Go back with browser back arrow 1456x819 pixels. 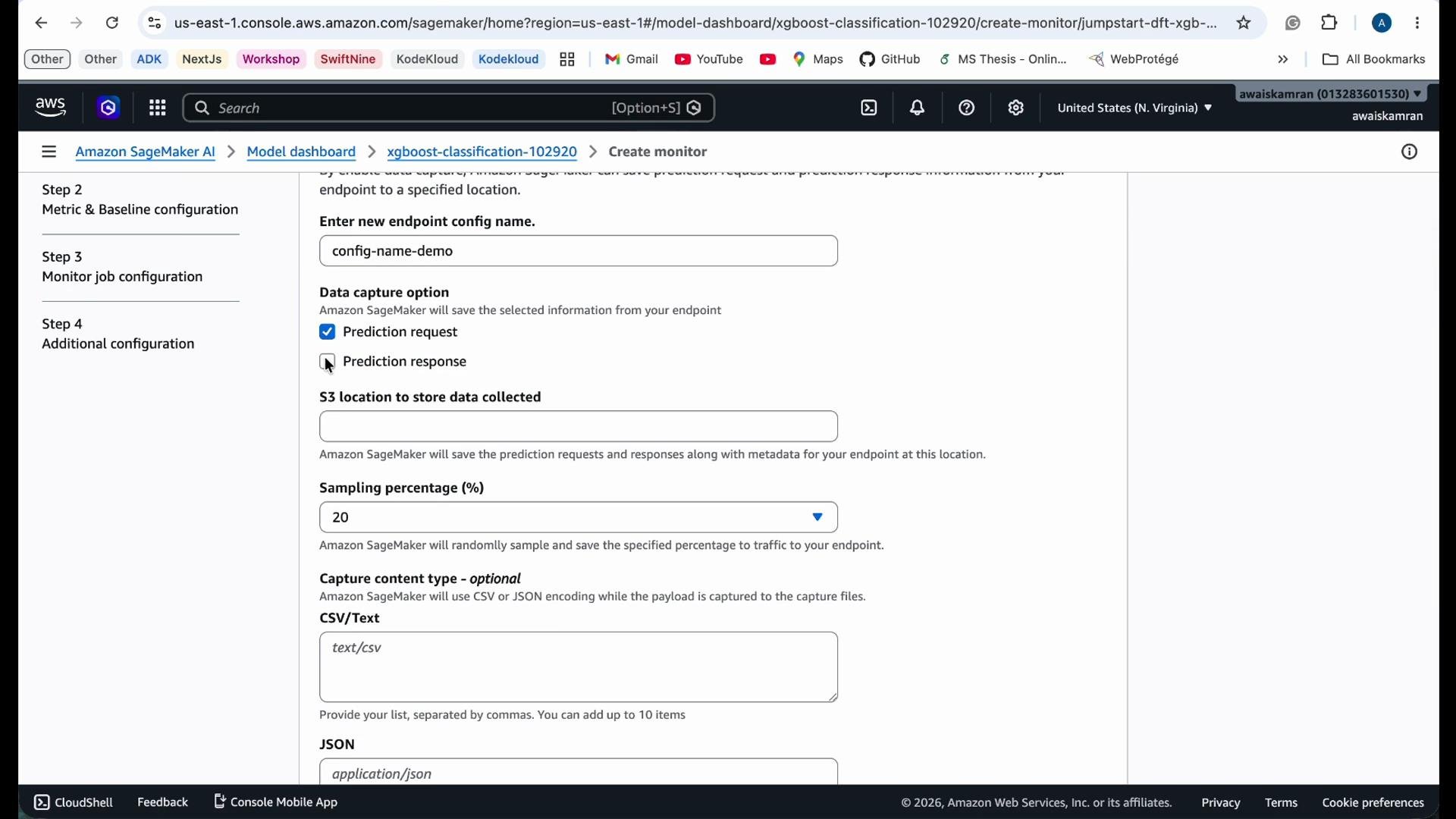coord(42,24)
